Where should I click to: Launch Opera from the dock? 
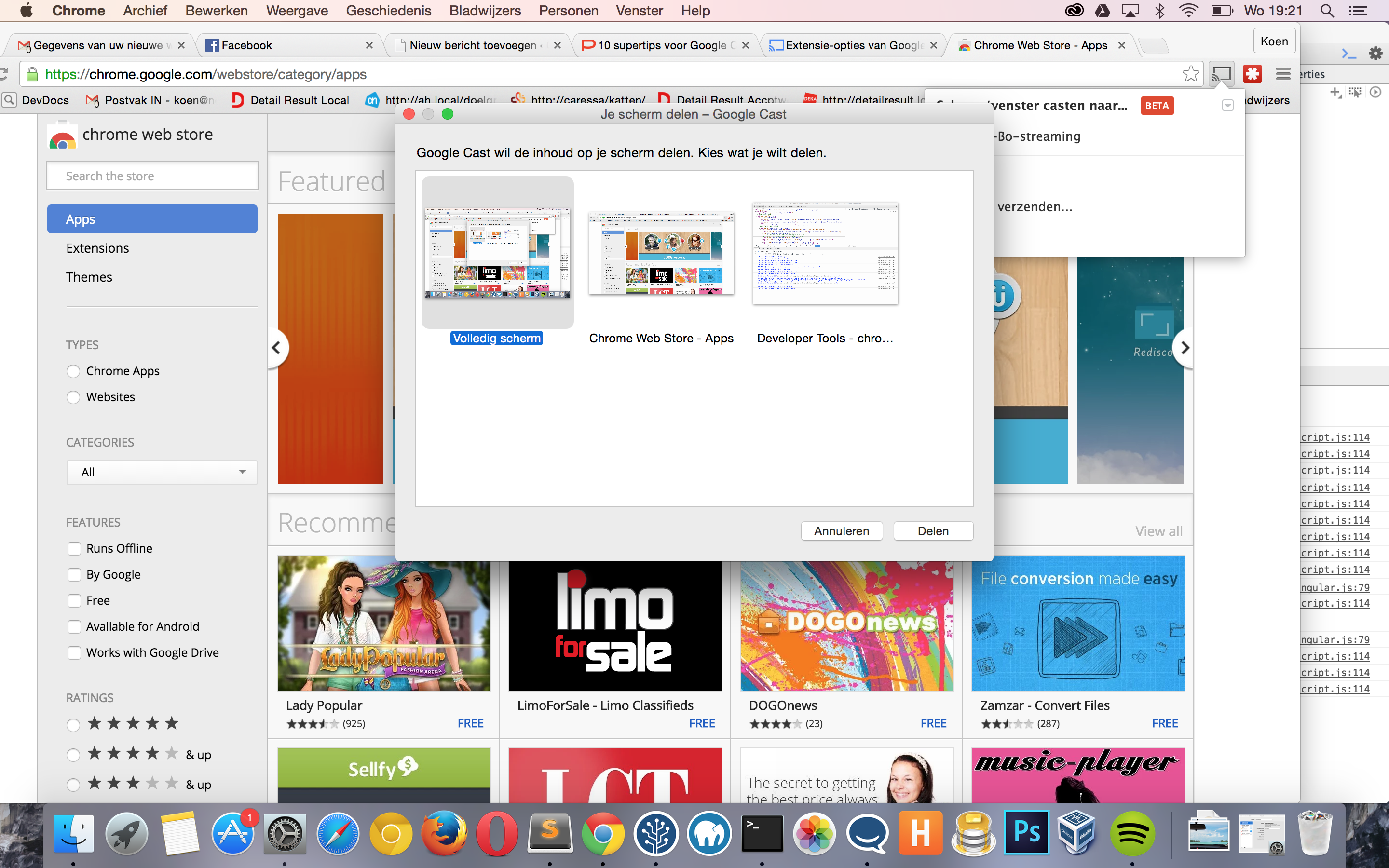coord(496,833)
